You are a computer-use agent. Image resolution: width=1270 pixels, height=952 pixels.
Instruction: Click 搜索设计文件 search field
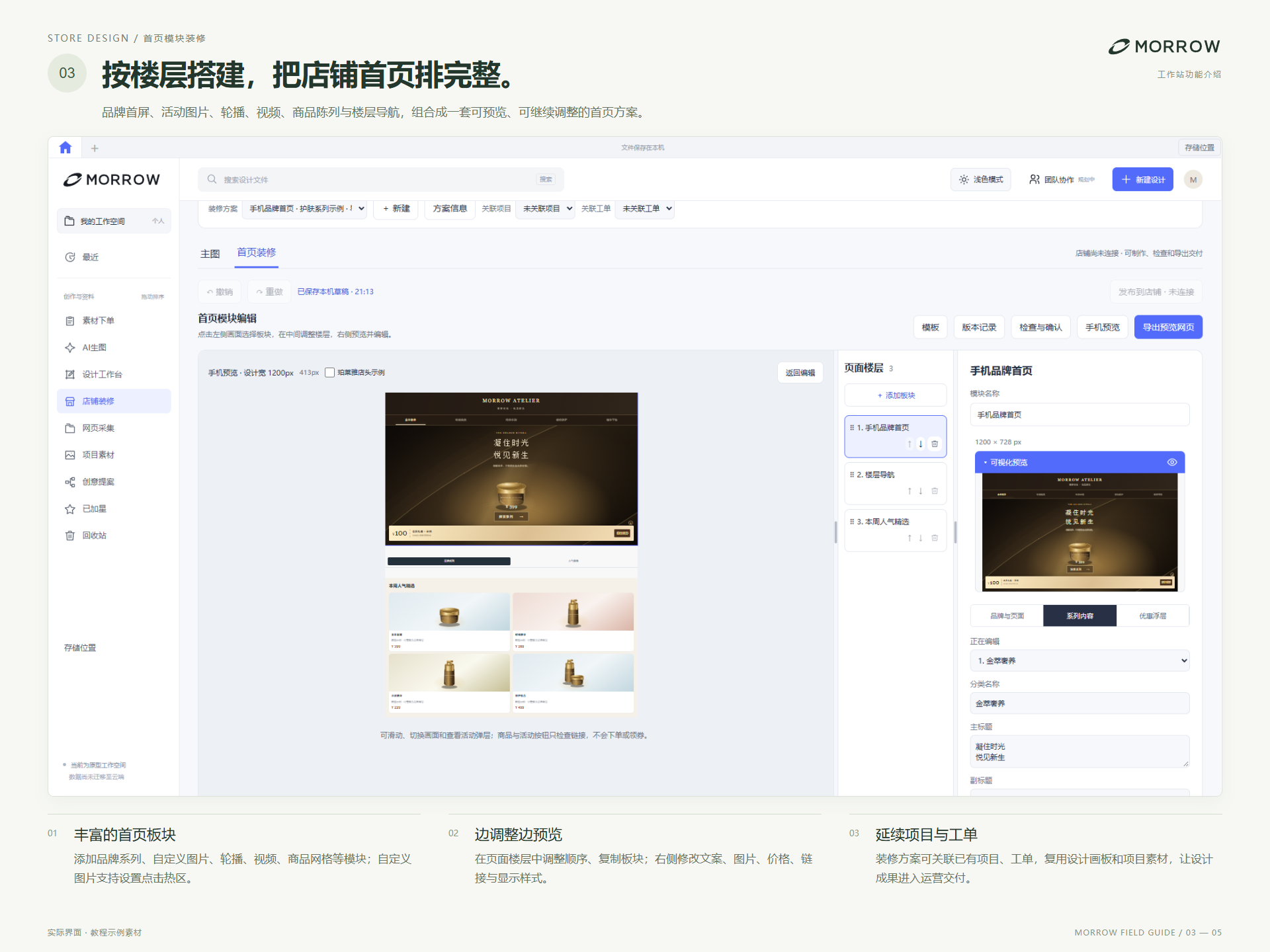(x=381, y=180)
